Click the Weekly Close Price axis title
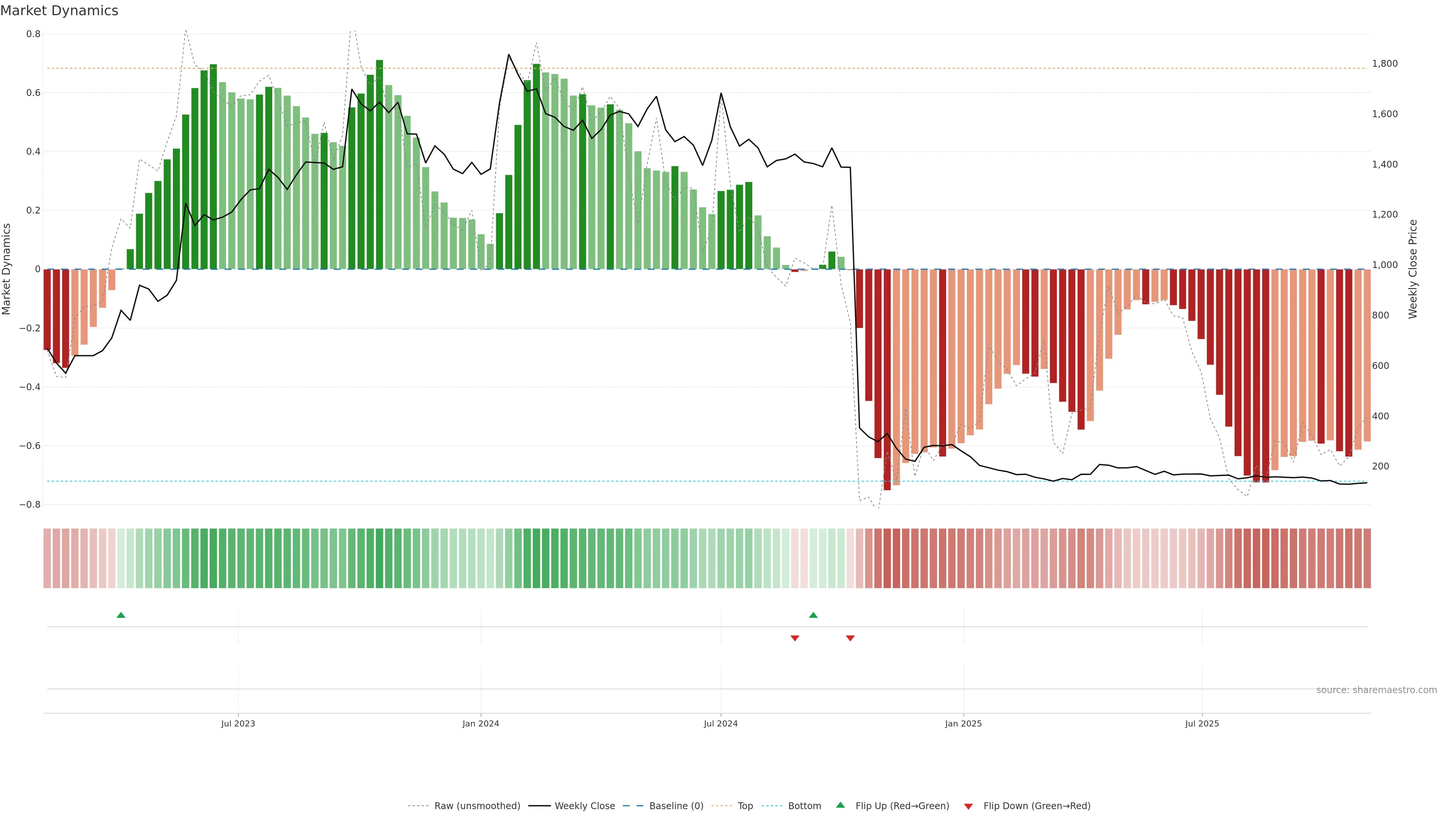1456x819 pixels. tap(1412, 269)
